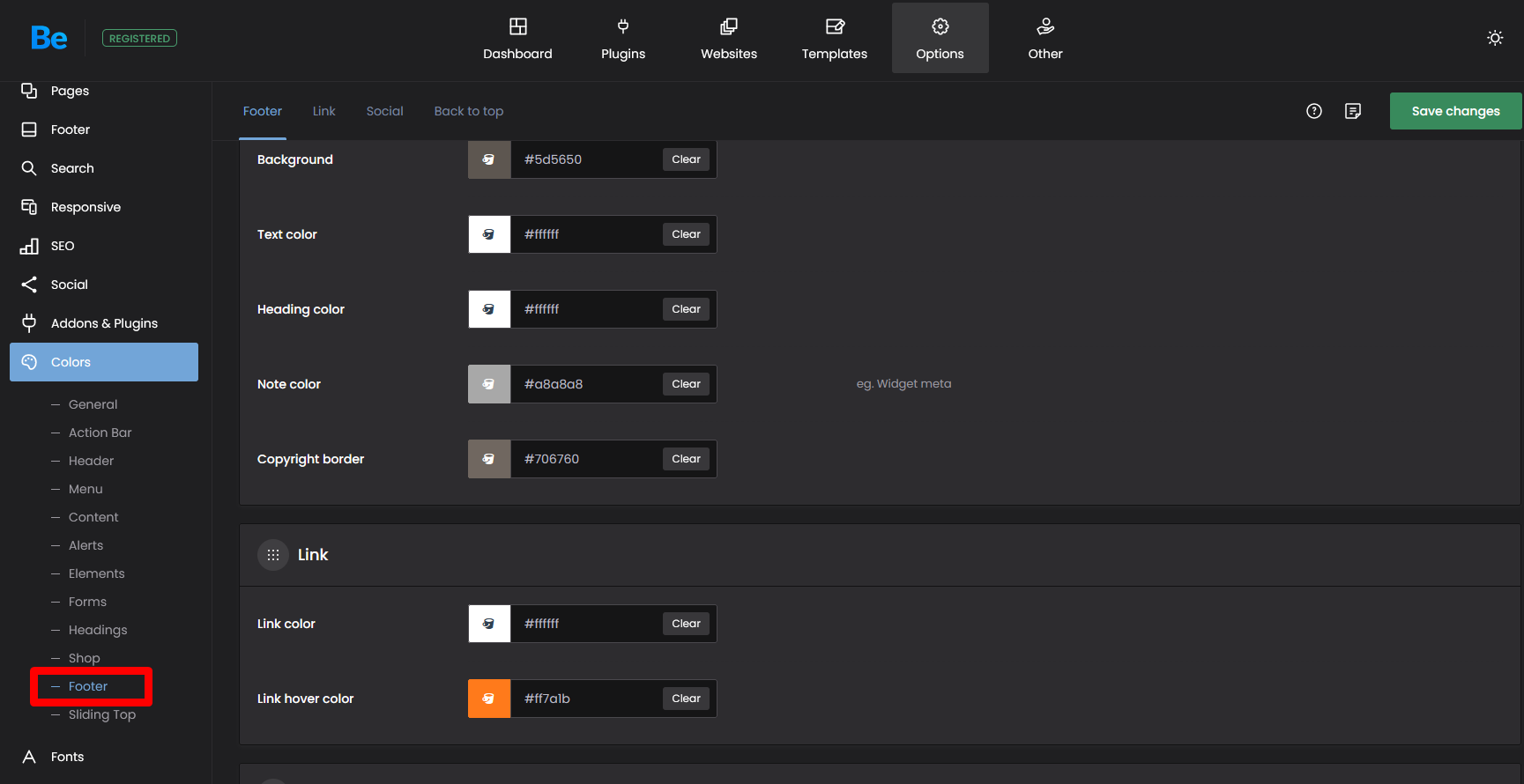The width and height of the screenshot is (1524, 784).
Task: Open Heading color picker swatch
Action: pyautogui.click(x=489, y=309)
